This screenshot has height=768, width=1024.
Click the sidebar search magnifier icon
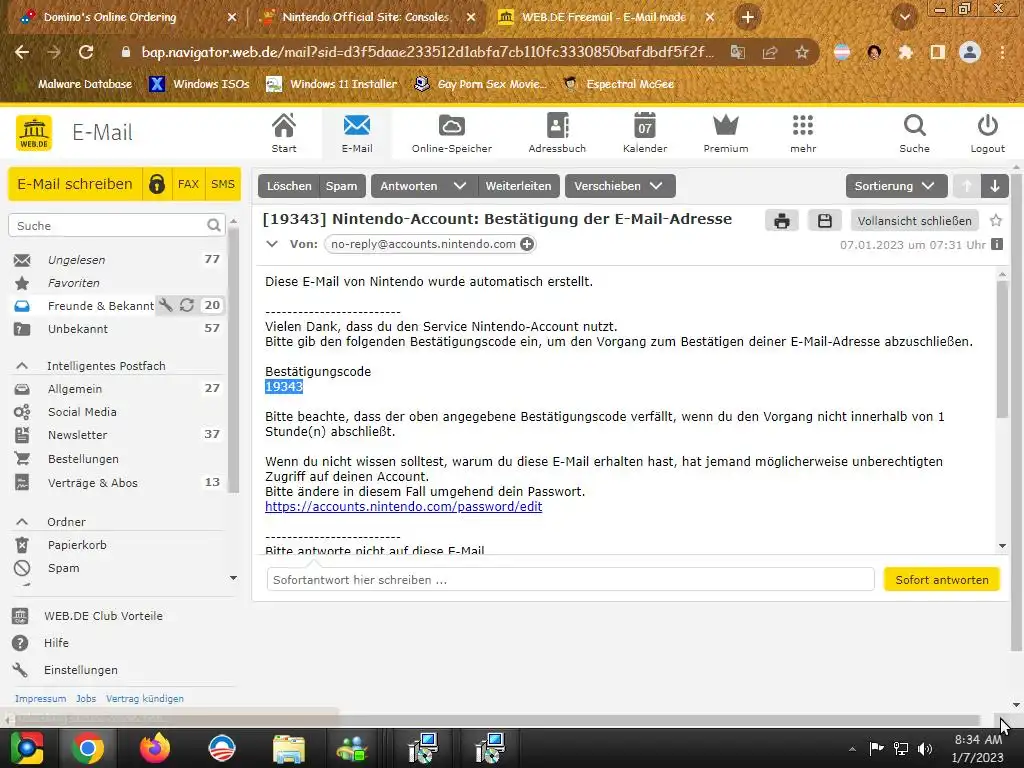coord(214,225)
